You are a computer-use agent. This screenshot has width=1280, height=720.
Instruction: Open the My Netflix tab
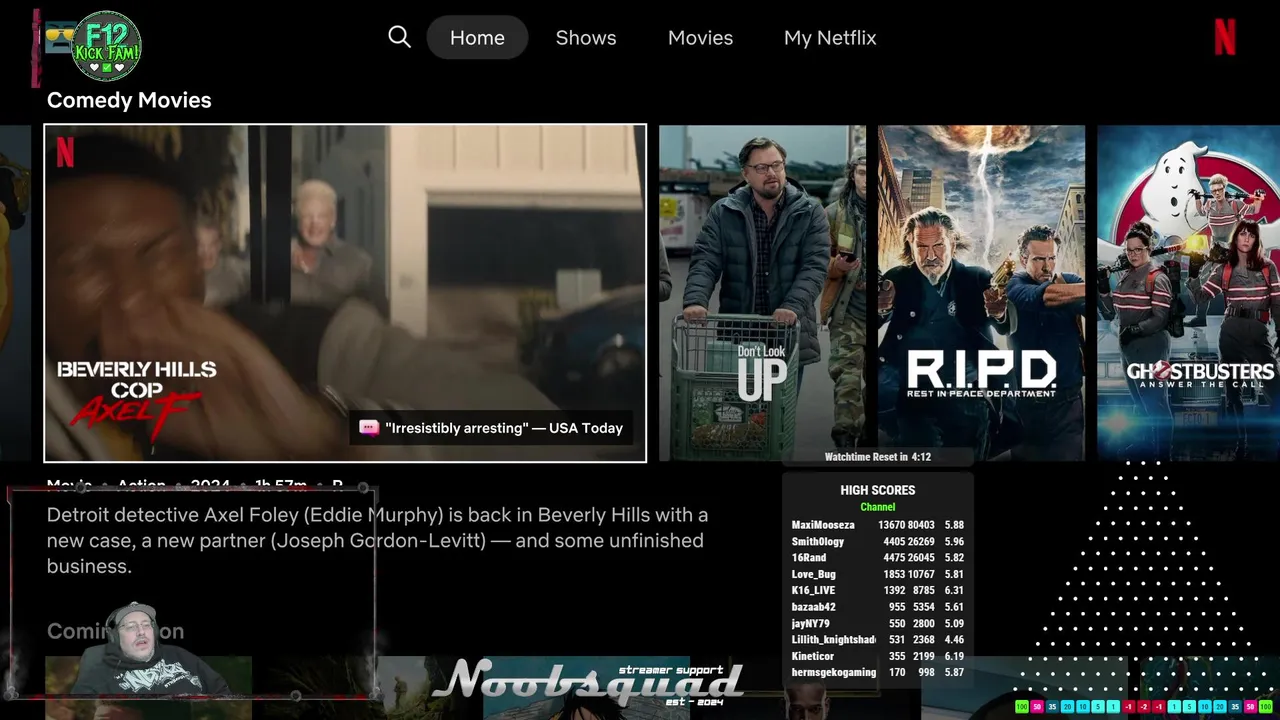click(830, 37)
